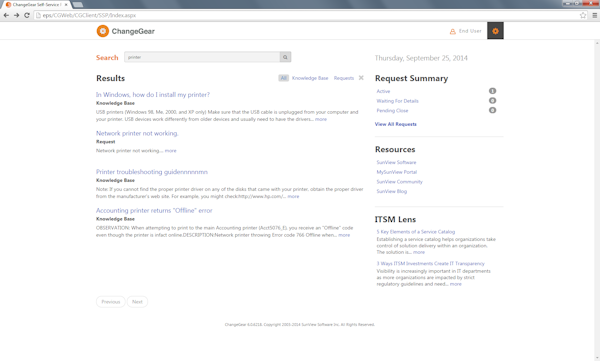Open the MySunView Portal resource
The height and width of the screenshot is (361, 600).
[396, 172]
